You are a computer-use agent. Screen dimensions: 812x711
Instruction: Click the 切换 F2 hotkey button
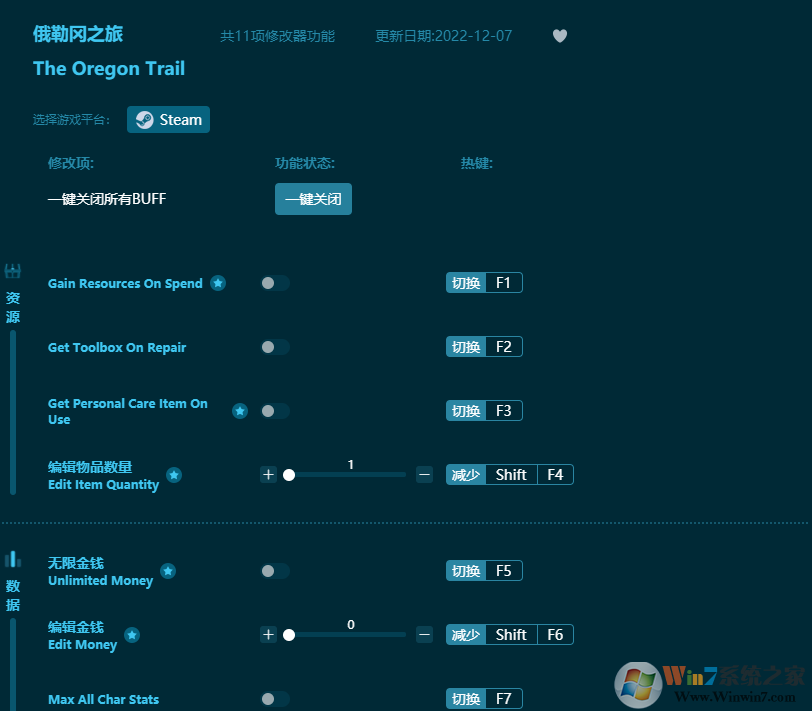click(484, 347)
